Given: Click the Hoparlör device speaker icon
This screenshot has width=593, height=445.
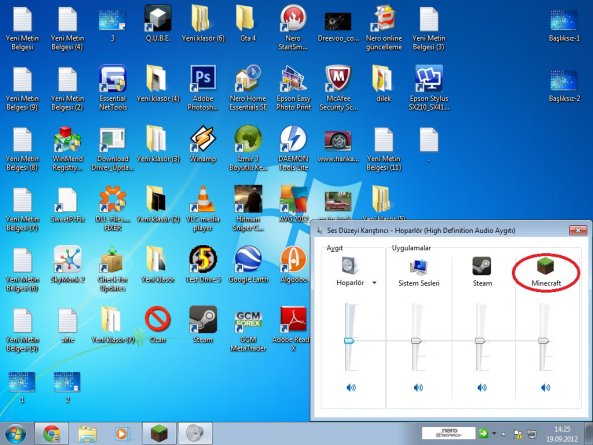Looking at the screenshot, I should [350, 265].
